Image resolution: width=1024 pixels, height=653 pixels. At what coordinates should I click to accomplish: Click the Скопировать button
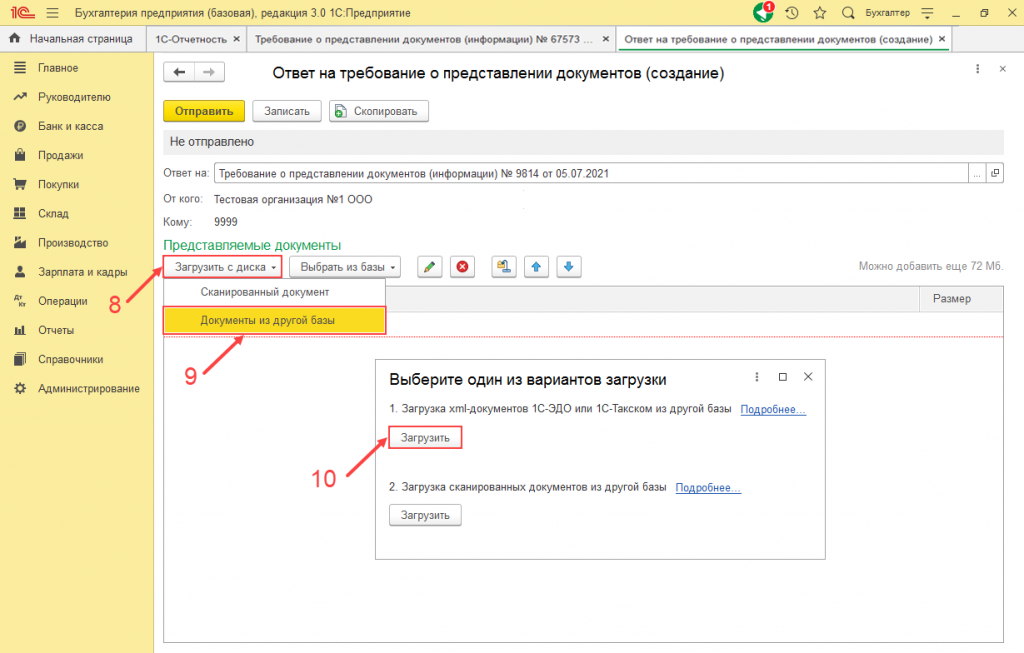(x=379, y=111)
